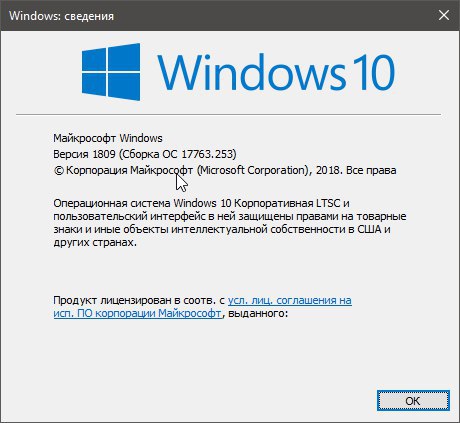Click the OK button
The image size is (460, 423).
click(413, 400)
